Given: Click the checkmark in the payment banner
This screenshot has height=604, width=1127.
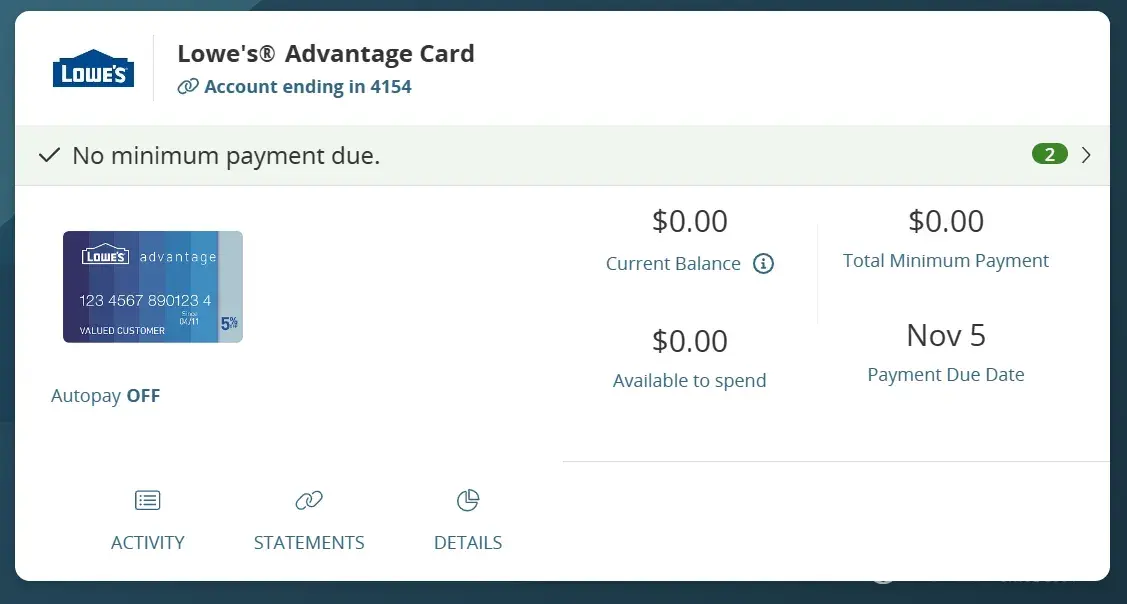Looking at the screenshot, I should click(49, 155).
